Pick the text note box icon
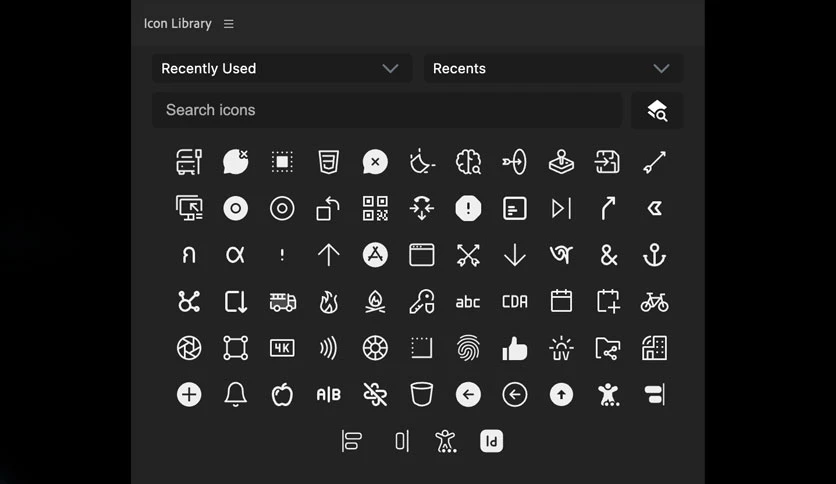 point(515,208)
